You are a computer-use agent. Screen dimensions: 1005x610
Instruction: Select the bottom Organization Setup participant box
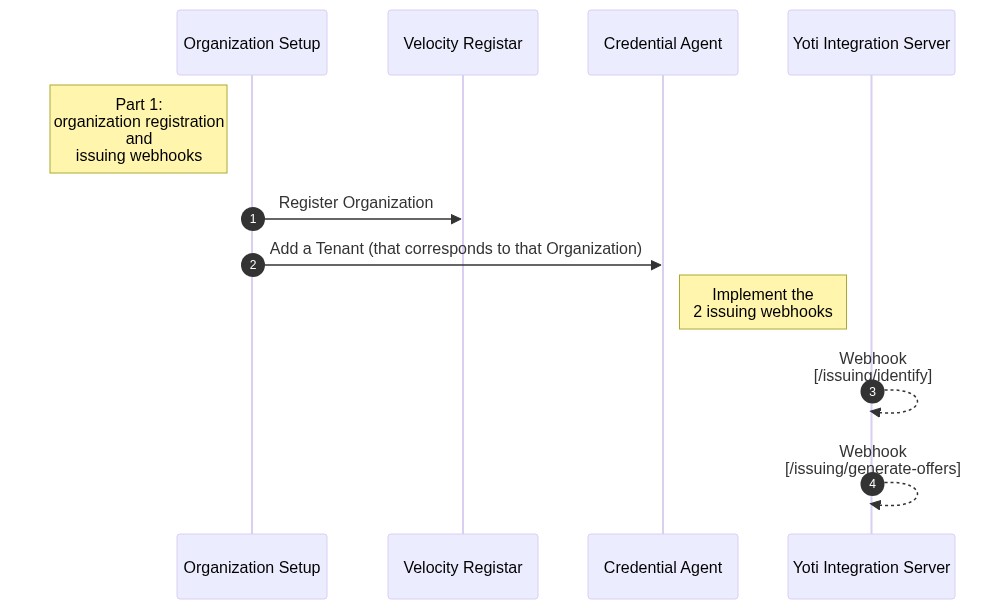(252, 567)
